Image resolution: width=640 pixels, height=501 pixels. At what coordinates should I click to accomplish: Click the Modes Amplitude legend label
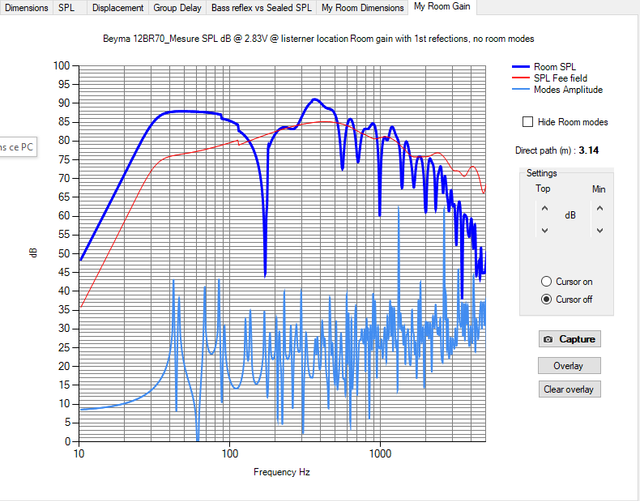(568, 89)
